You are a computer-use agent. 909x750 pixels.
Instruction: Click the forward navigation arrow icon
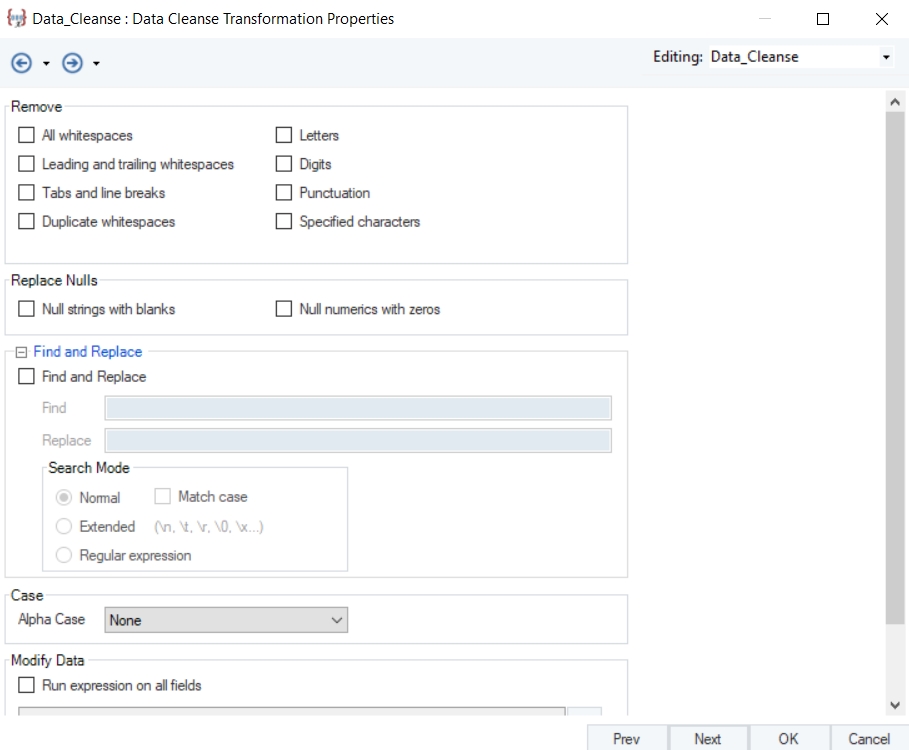point(72,63)
